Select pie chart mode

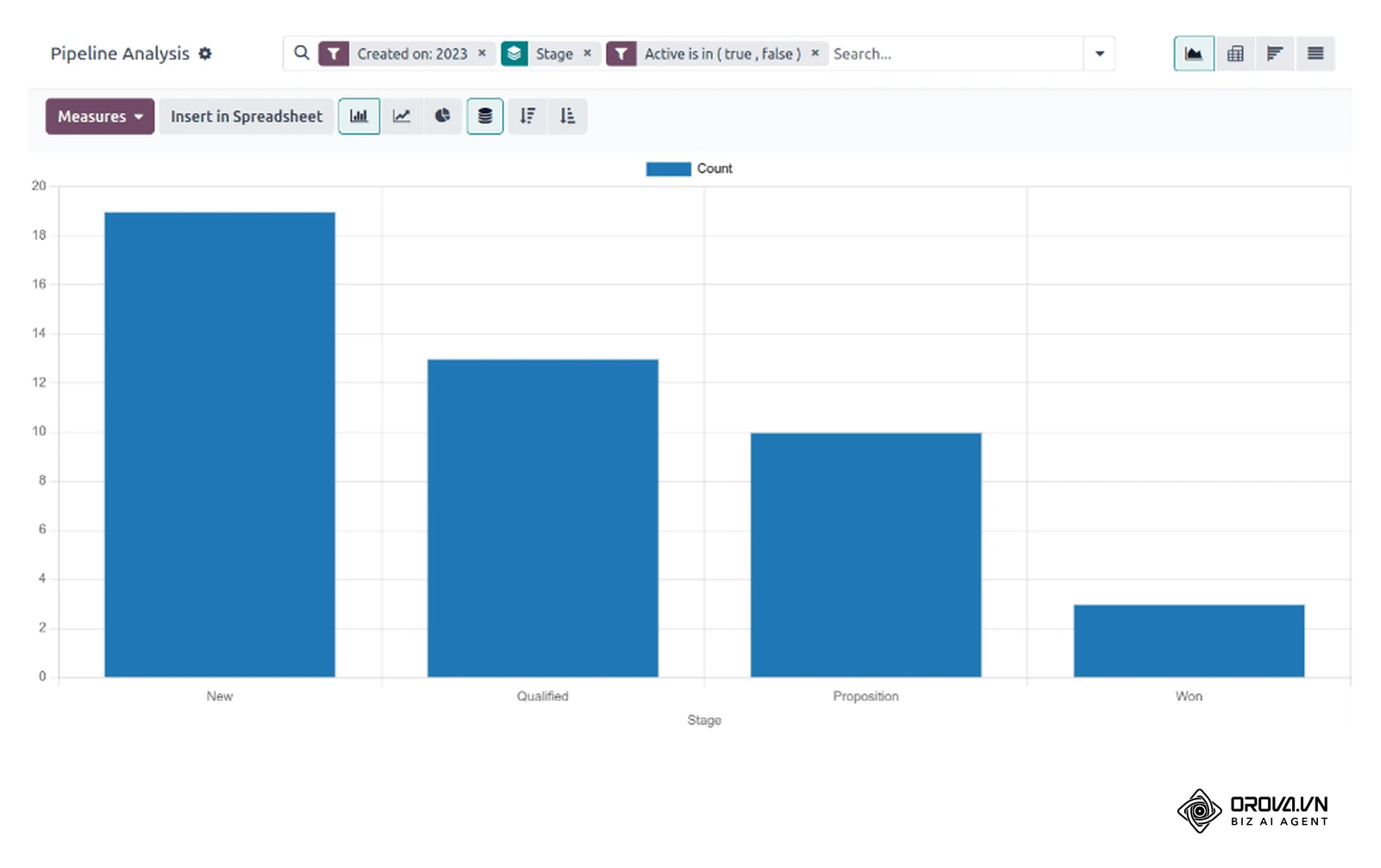pos(443,116)
